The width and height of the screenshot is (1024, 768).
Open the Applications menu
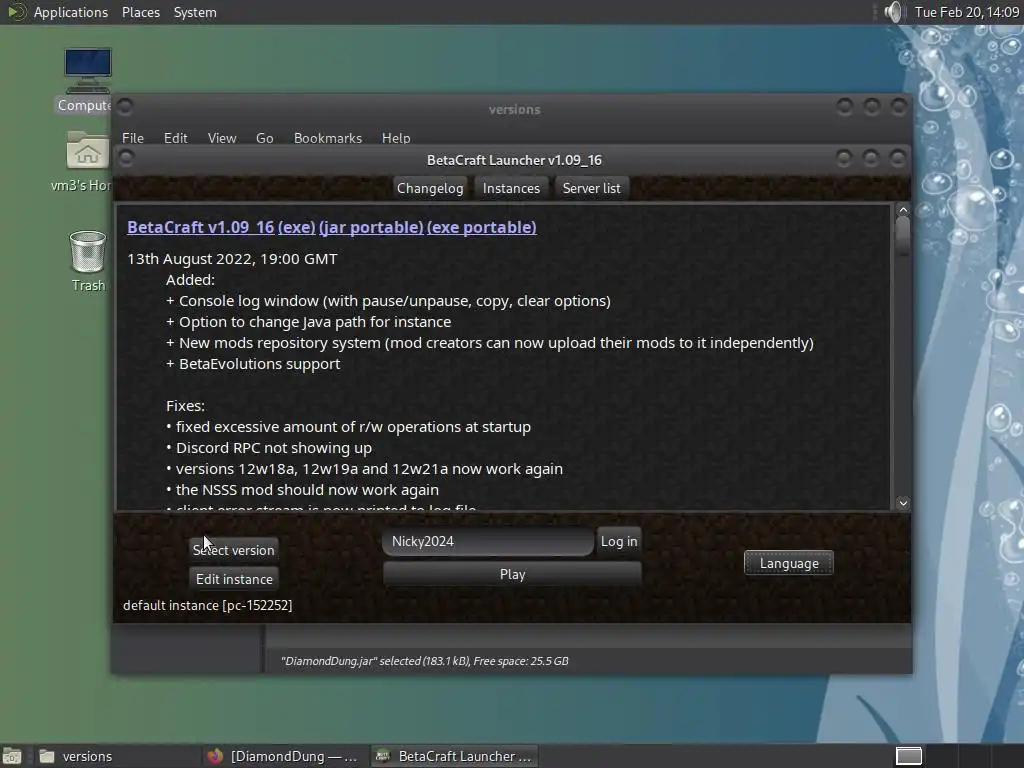[71, 12]
